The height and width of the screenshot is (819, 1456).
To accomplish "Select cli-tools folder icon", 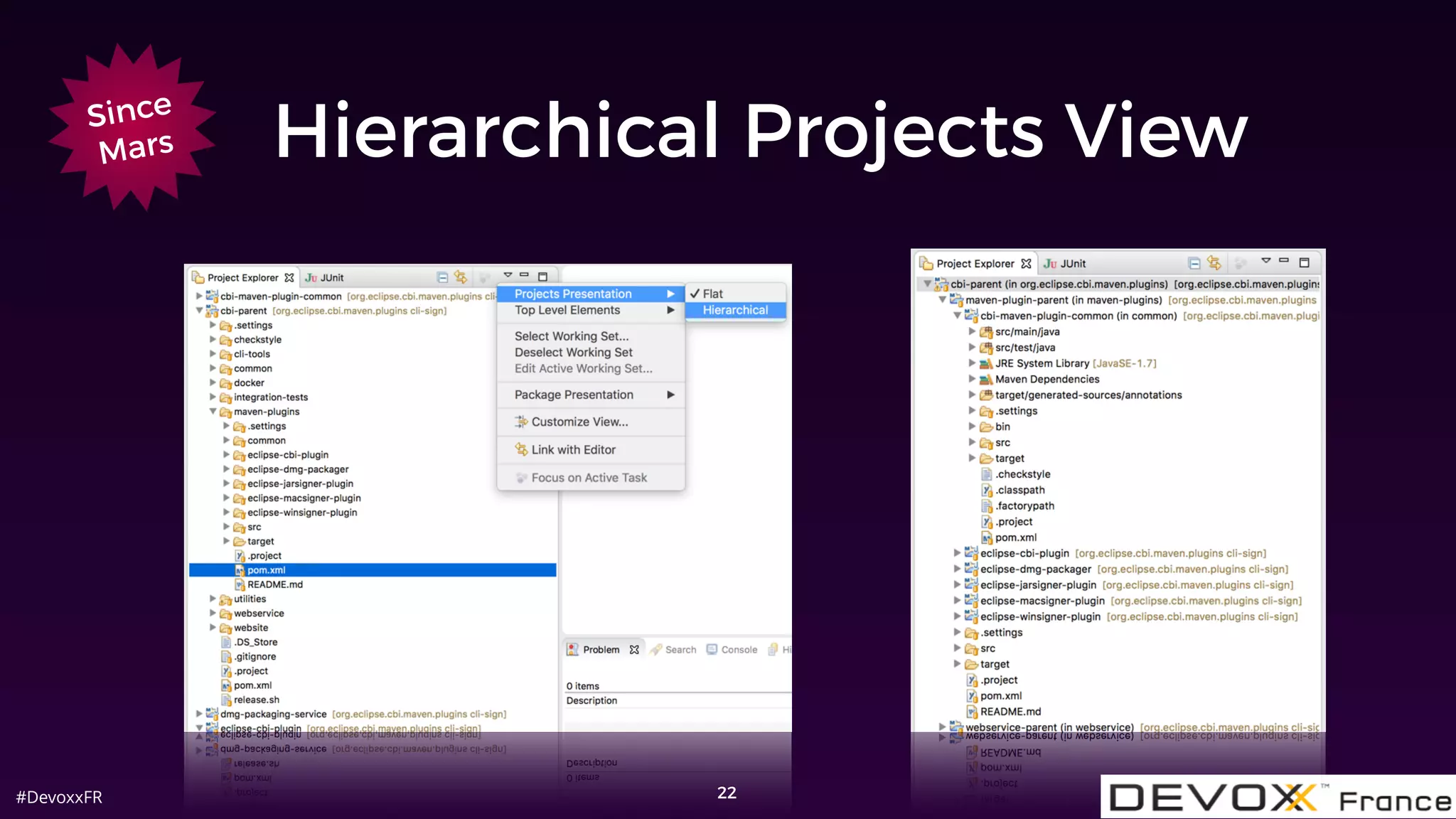I will pyautogui.click(x=226, y=355).
